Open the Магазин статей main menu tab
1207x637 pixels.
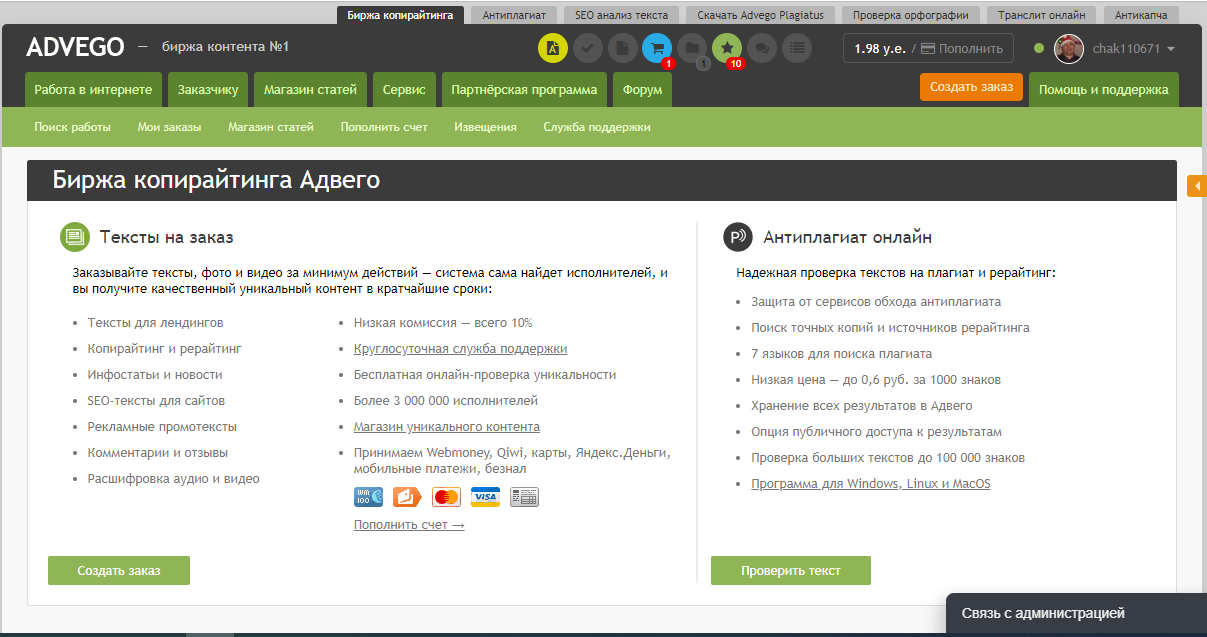point(311,89)
